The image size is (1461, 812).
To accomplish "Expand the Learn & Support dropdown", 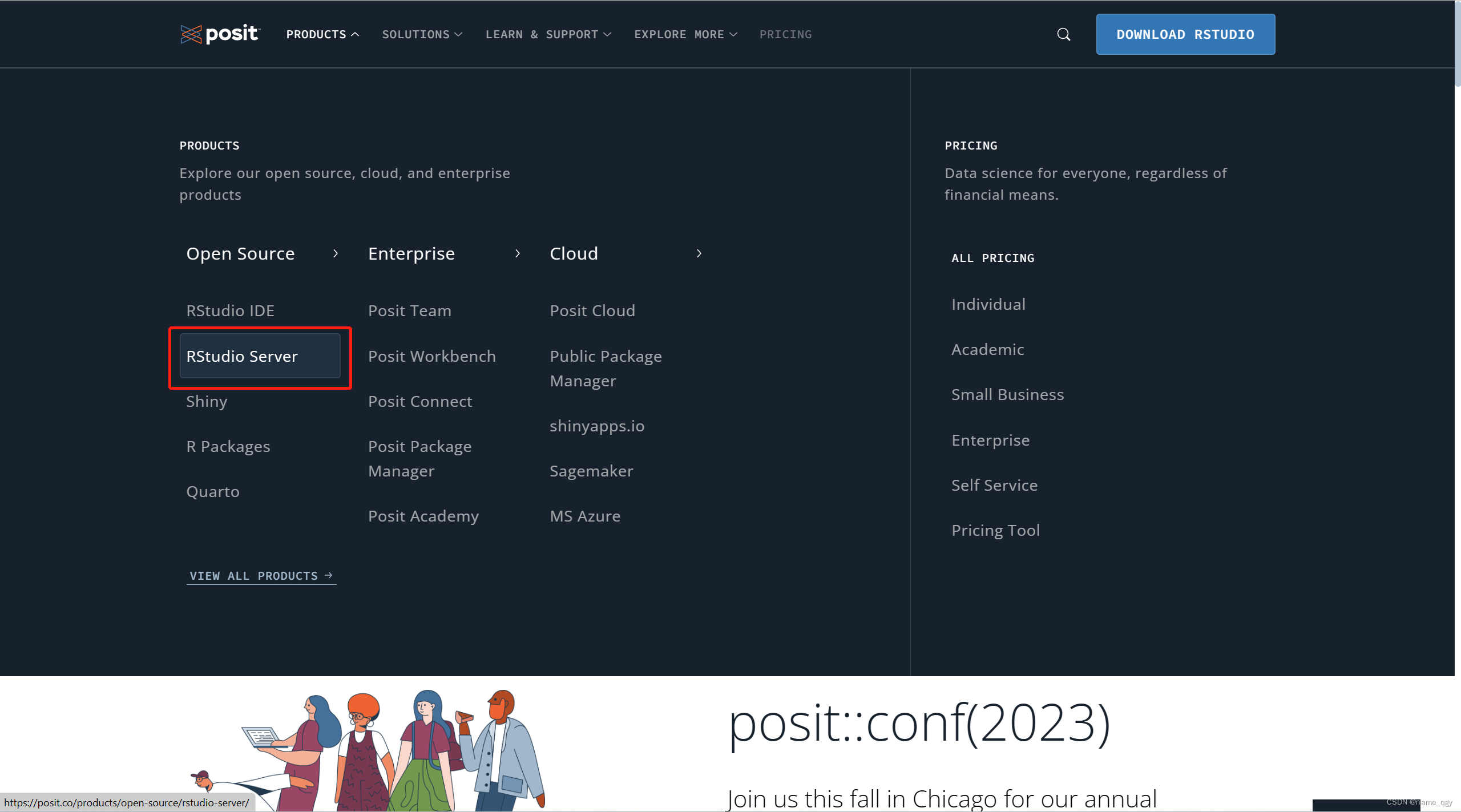I will 548,34.
